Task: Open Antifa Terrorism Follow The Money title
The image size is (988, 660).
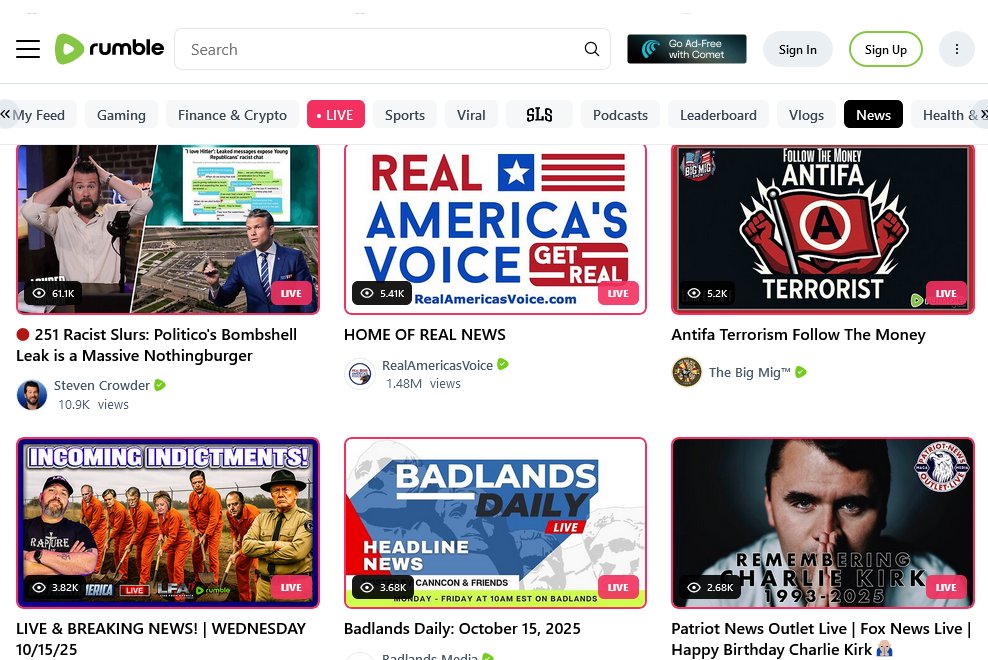Action: point(798,335)
